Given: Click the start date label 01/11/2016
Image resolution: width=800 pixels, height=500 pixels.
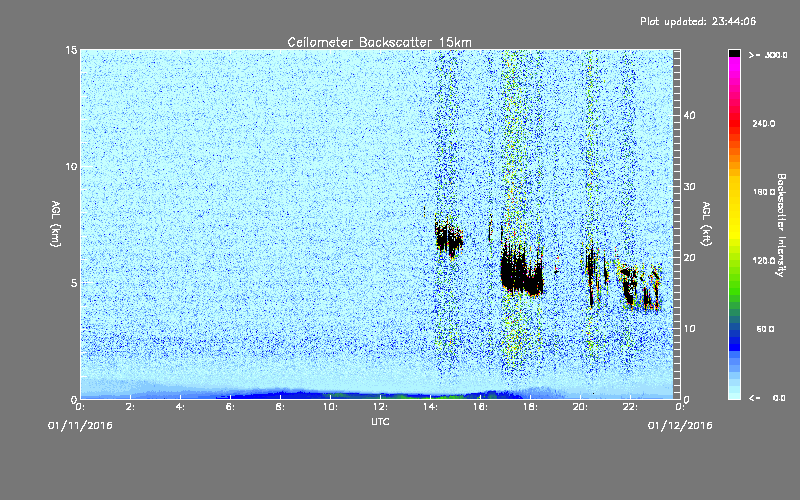Looking at the screenshot, I should click(80, 426).
